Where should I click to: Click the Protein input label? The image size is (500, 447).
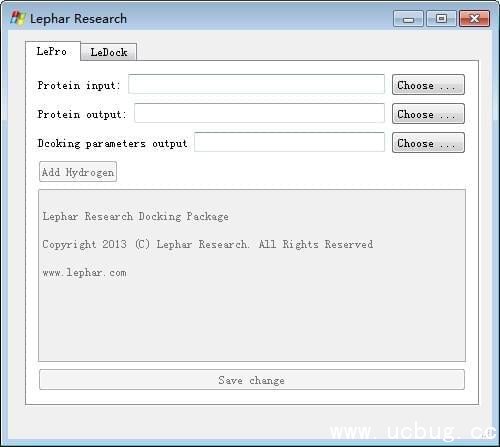coord(78,85)
